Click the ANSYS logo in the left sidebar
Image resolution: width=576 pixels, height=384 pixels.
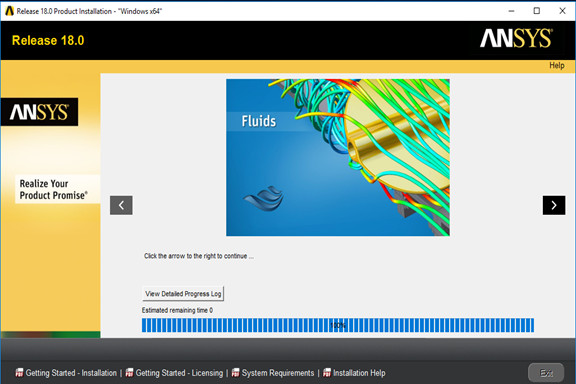click(39, 112)
